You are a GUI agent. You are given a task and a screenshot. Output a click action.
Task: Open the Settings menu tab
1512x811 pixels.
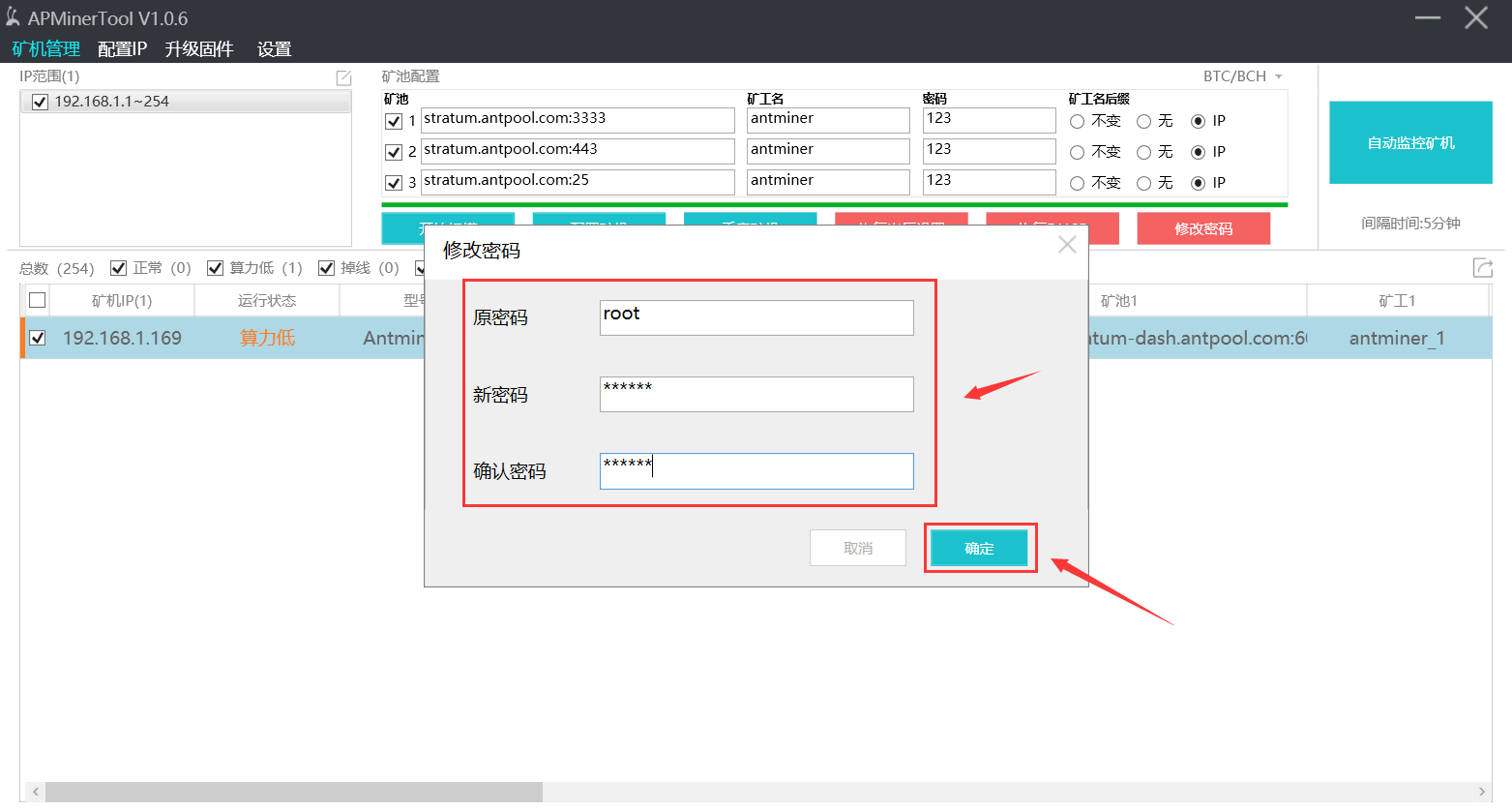pos(274,48)
